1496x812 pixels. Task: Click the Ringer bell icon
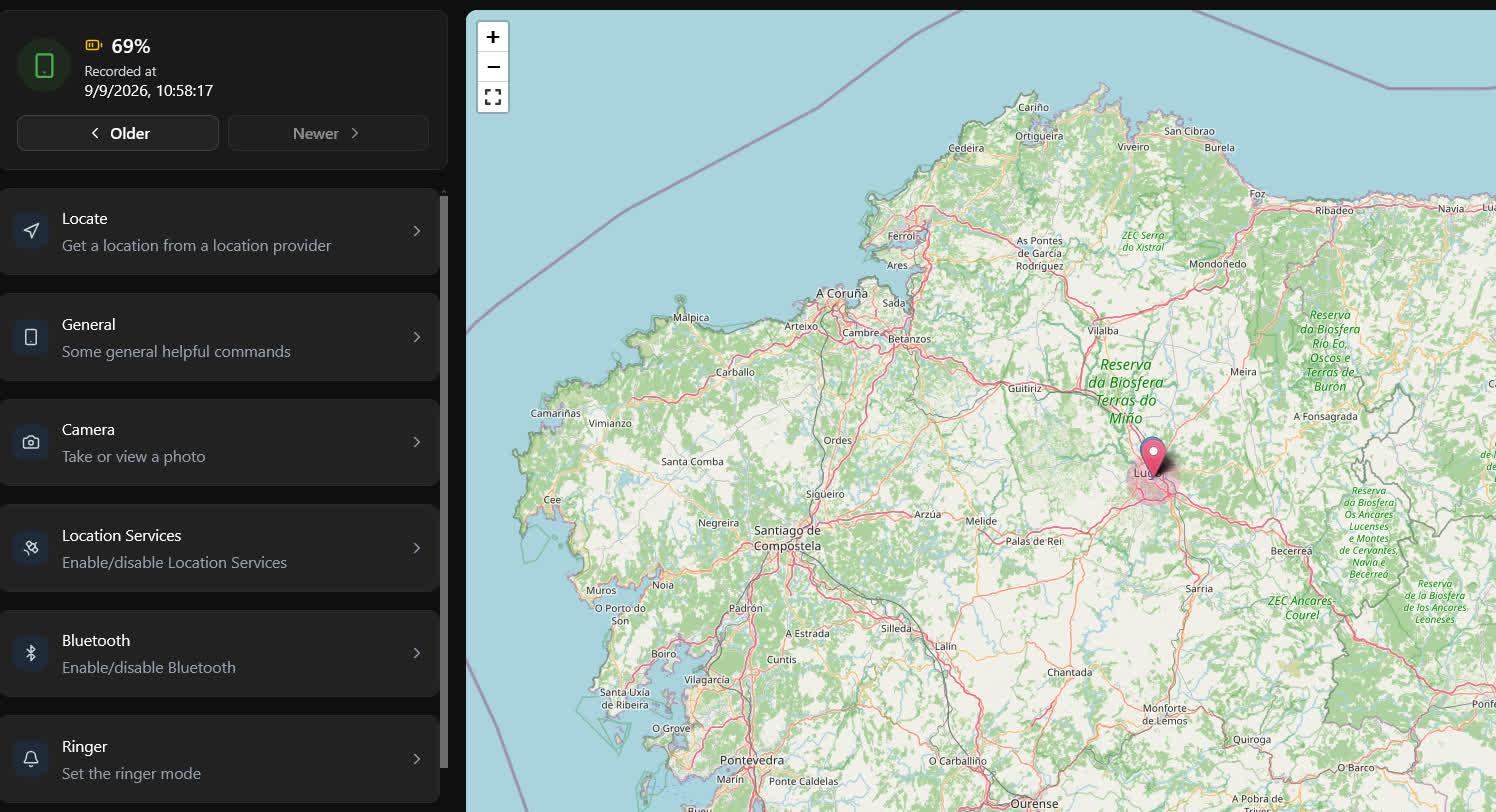point(31,759)
